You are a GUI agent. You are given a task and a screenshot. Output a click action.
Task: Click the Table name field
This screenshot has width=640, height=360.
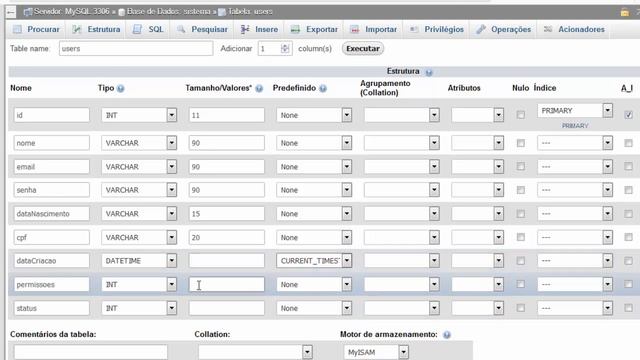(136, 49)
